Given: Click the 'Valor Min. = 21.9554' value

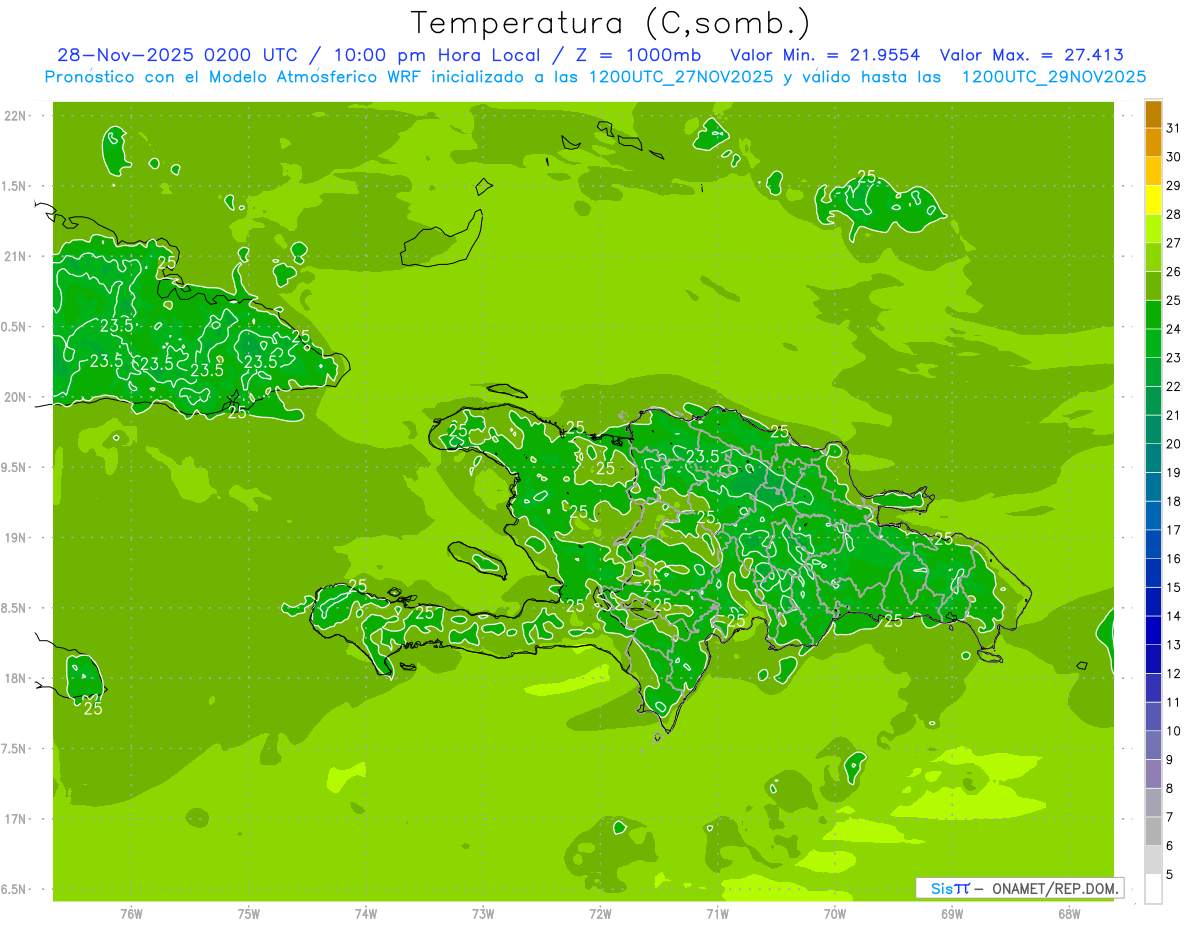Looking at the screenshot, I should point(825,55).
